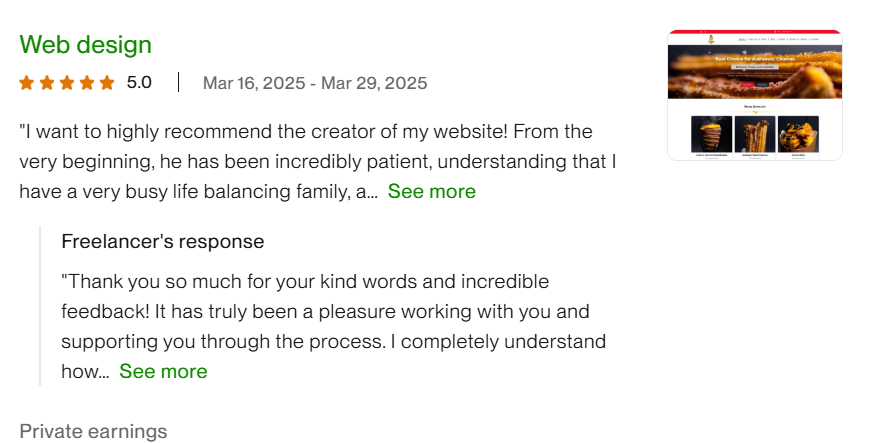Click the middle product photo in the preview
Image resolution: width=871 pixels, height=443 pixels.
754,134
